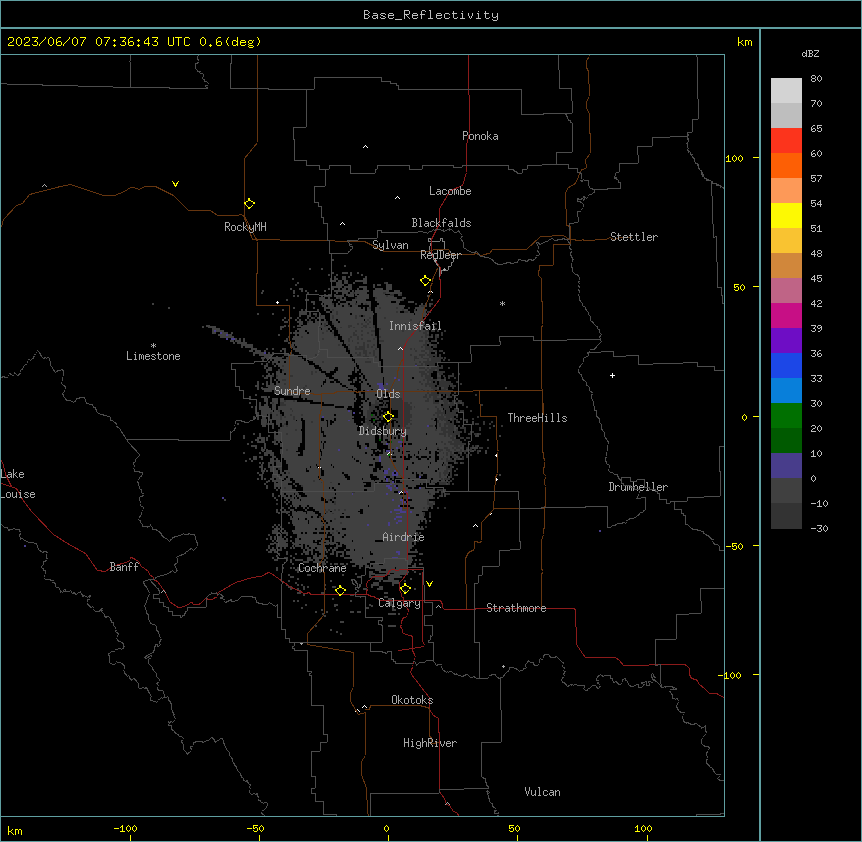Select the salmon 57–54 dBZ legend swatch

[x=786, y=190]
